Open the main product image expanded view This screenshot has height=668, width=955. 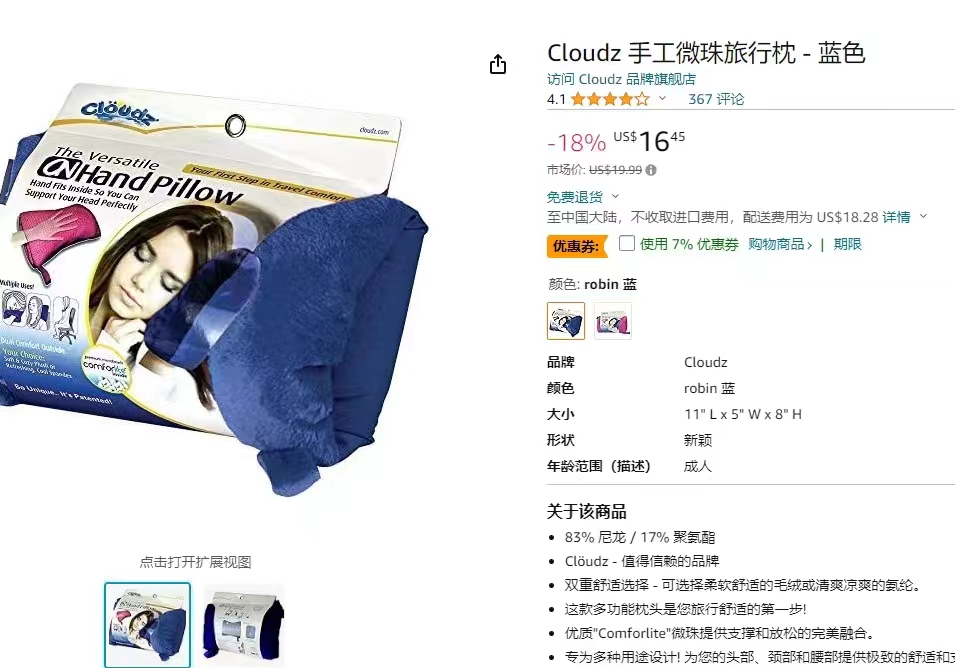214,289
